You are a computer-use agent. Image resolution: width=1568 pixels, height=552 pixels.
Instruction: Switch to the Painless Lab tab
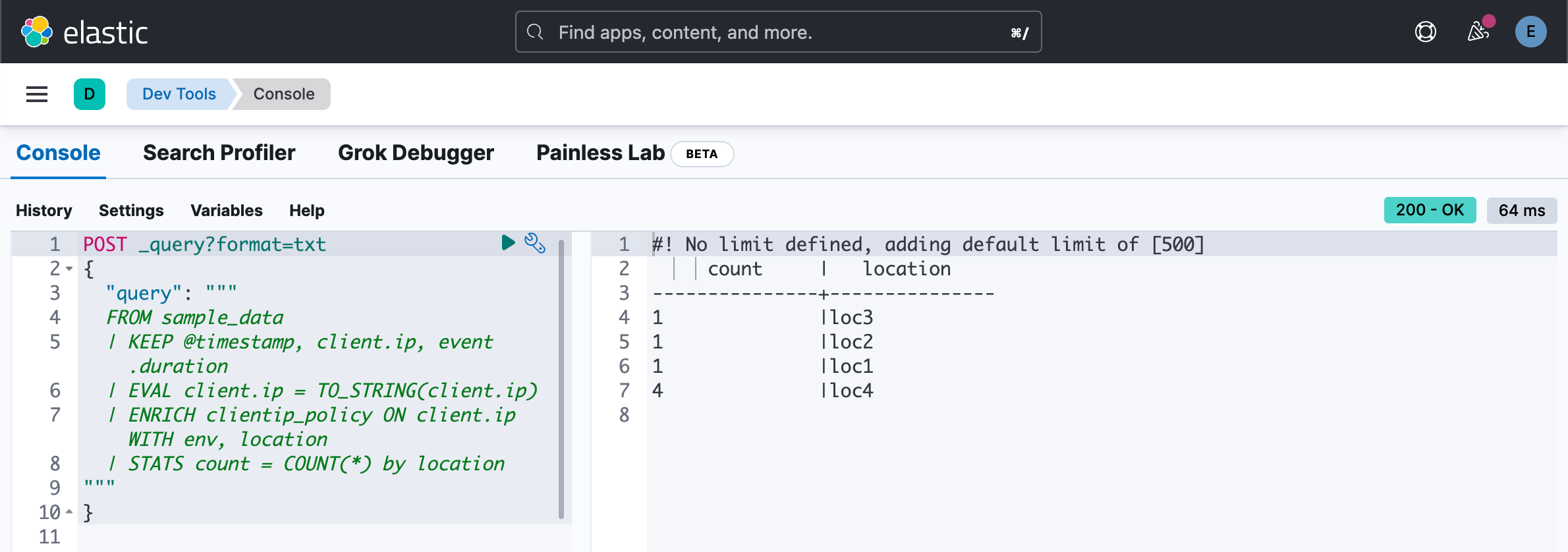(600, 153)
